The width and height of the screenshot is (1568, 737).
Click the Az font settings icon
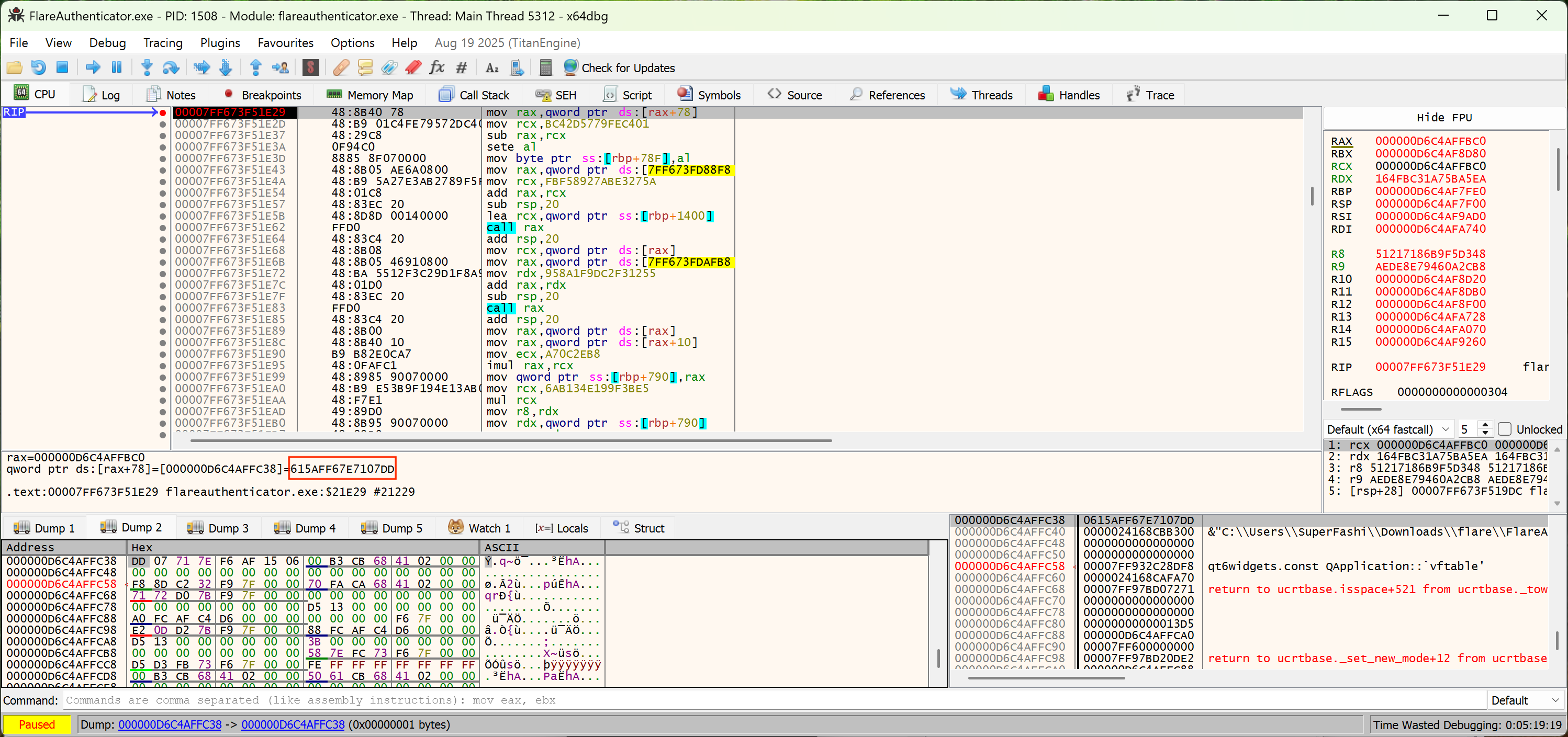click(492, 67)
